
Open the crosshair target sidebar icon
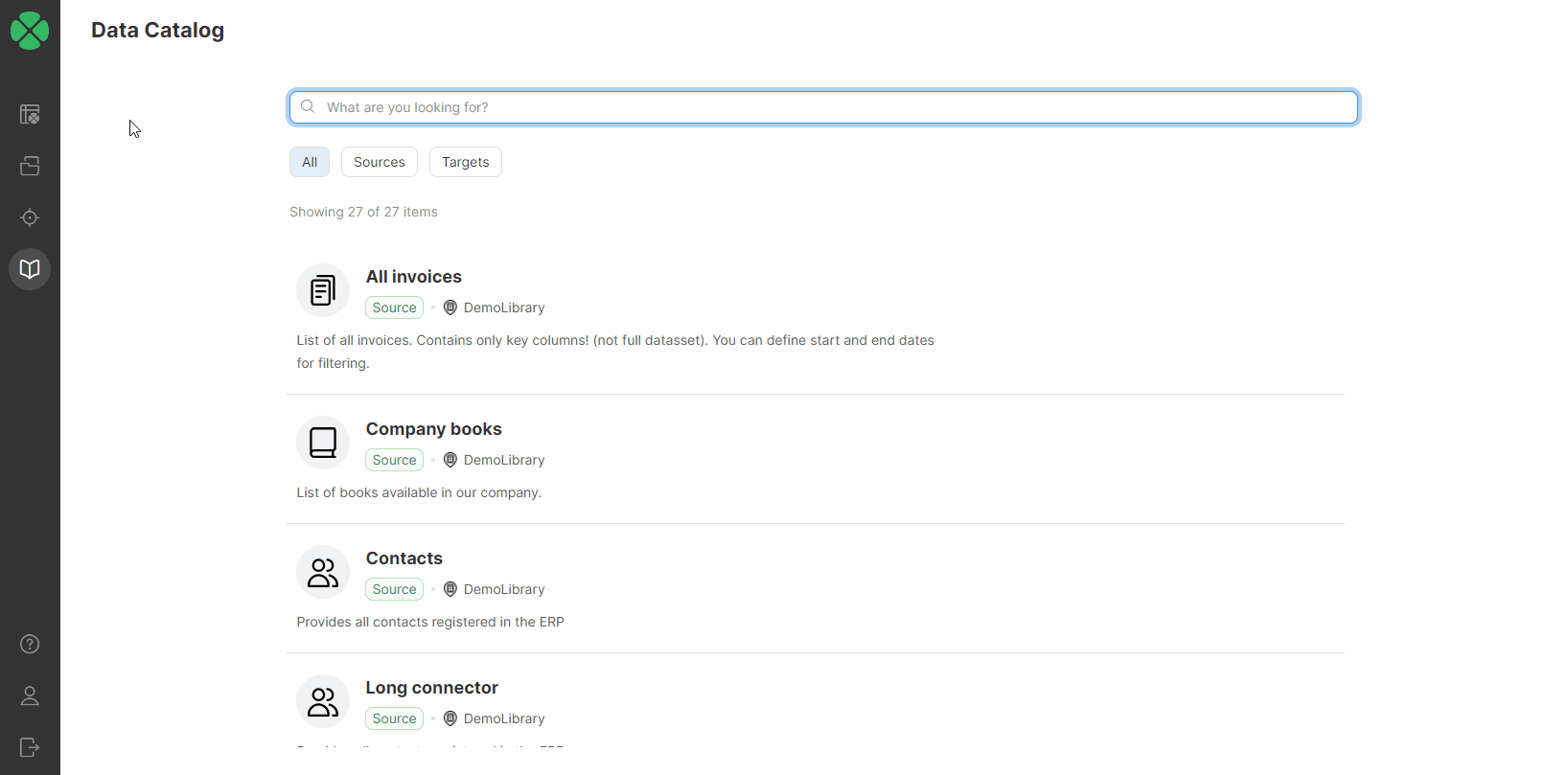30,217
